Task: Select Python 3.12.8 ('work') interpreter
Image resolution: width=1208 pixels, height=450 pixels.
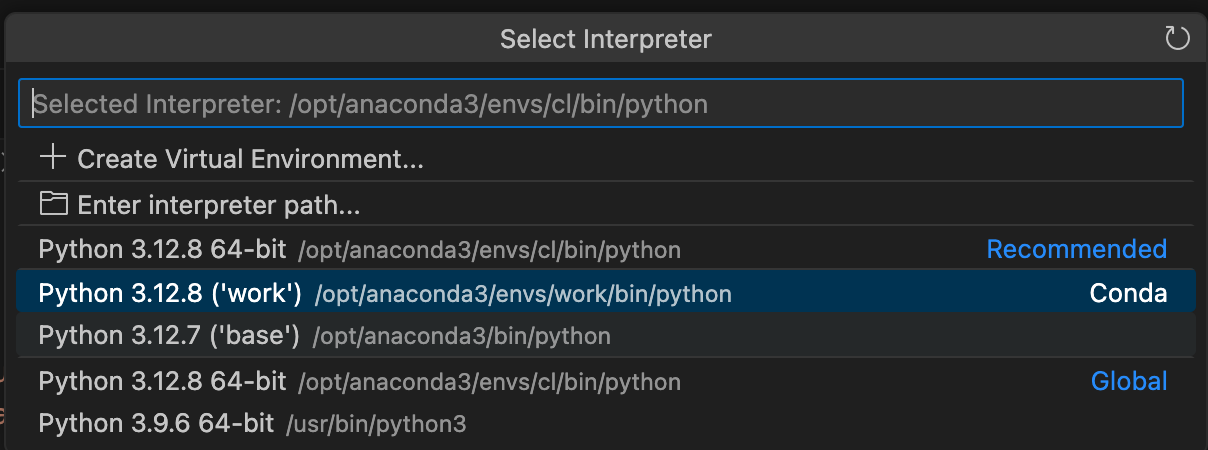Action: pyautogui.click(x=170, y=294)
